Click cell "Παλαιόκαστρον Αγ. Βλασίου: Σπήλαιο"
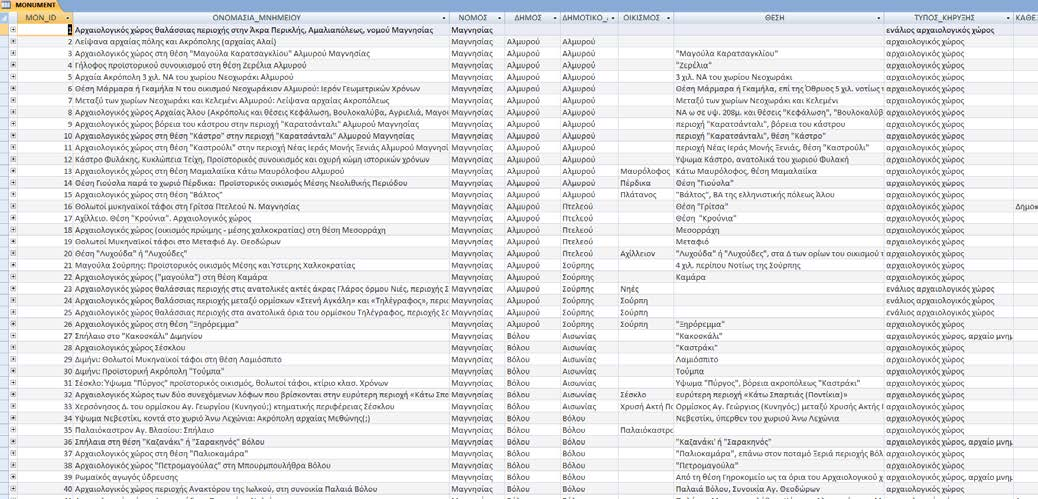 (261, 430)
